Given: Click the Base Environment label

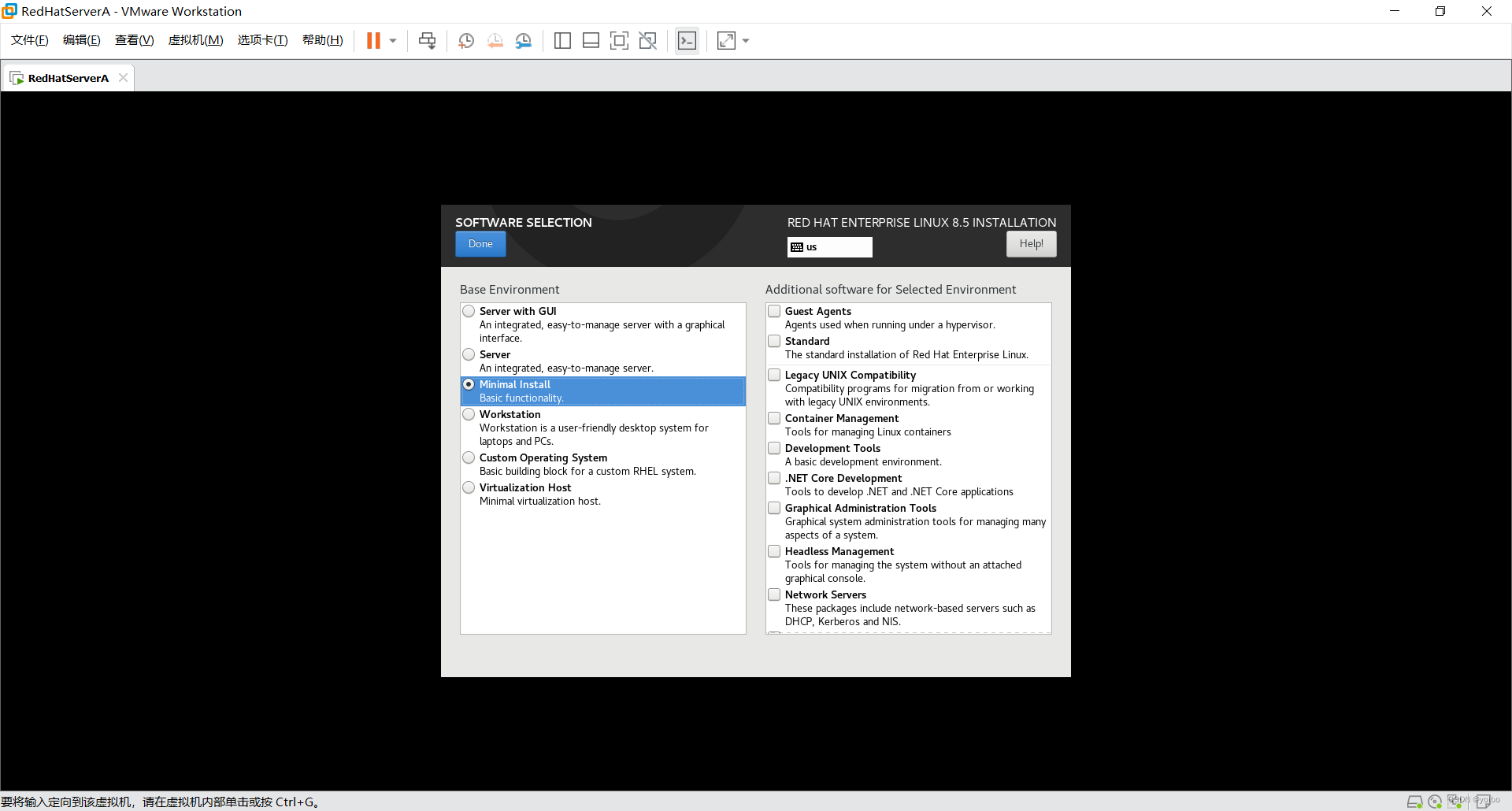Looking at the screenshot, I should [510, 290].
